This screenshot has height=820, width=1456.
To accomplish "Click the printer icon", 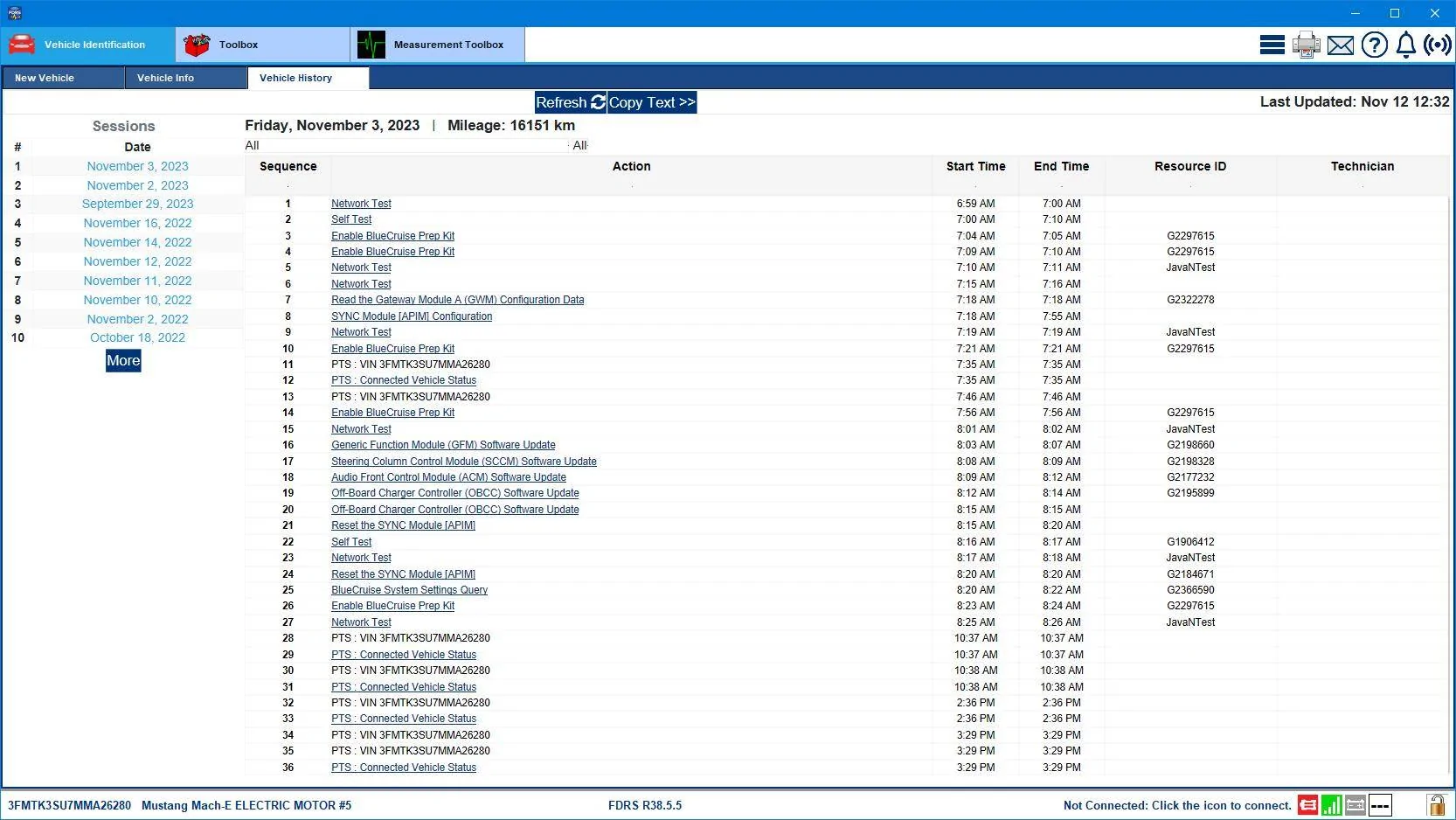I will tap(1306, 45).
